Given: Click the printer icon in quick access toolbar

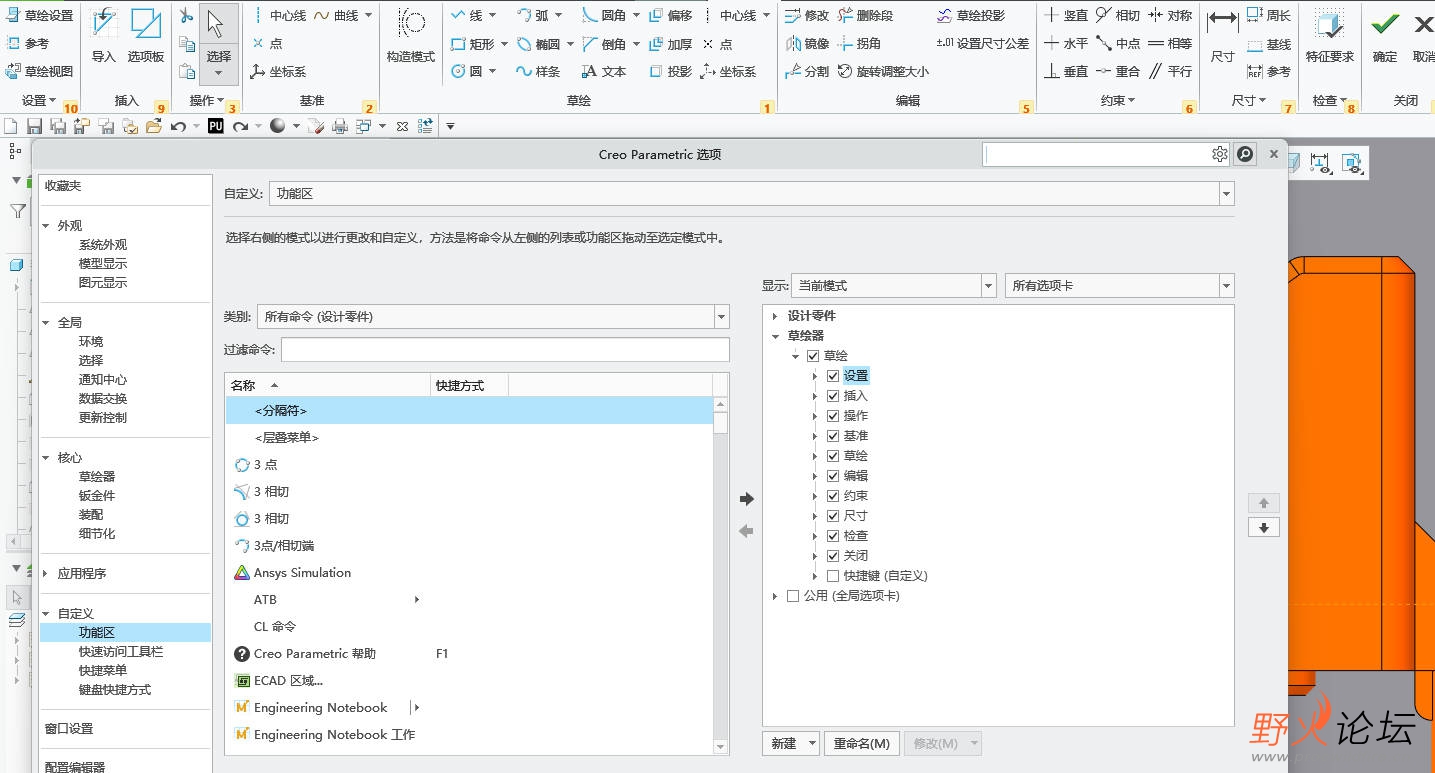Looking at the screenshot, I should click(340, 126).
